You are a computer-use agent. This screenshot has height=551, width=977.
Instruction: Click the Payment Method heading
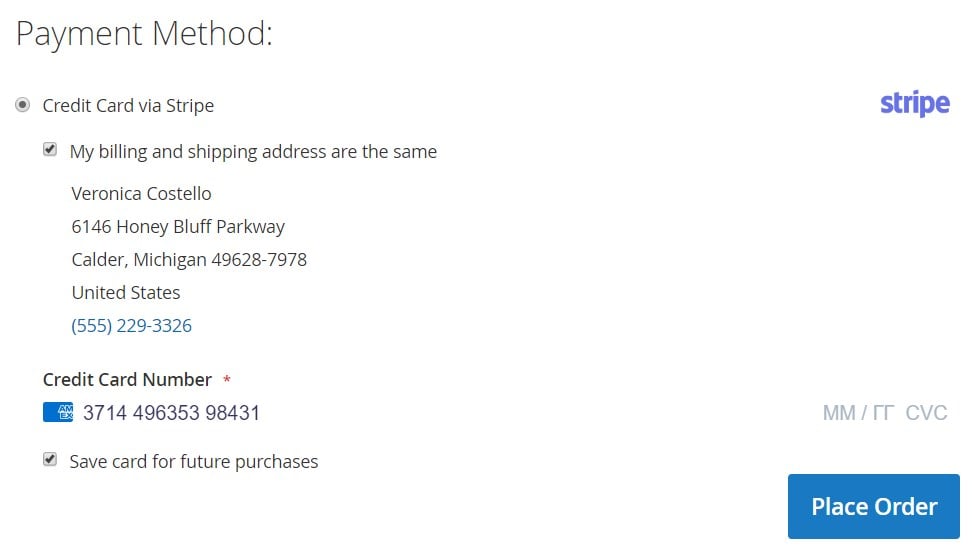tap(144, 34)
